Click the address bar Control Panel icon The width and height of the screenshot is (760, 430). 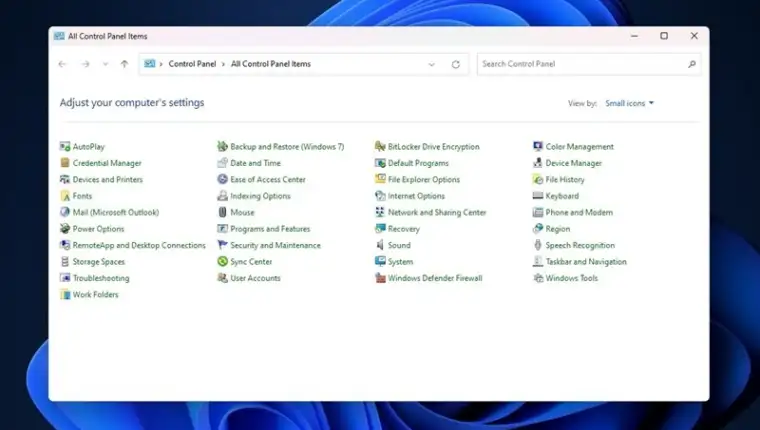pyautogui.click(x=150, y=64)
